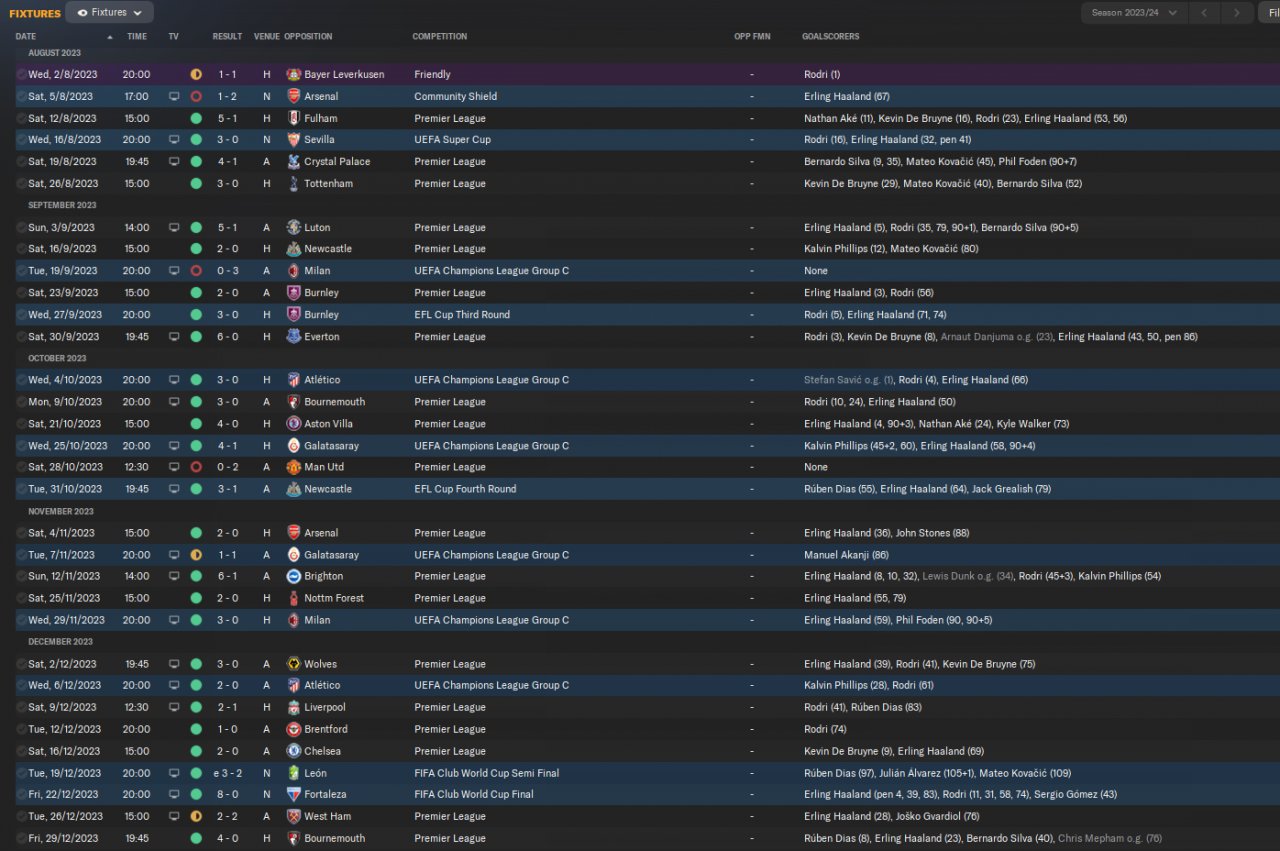Viewport: 1280px width, 851px height.
Task: Select the Sevilla club crest
Action: pyautogui.click(x=294, y=140)
